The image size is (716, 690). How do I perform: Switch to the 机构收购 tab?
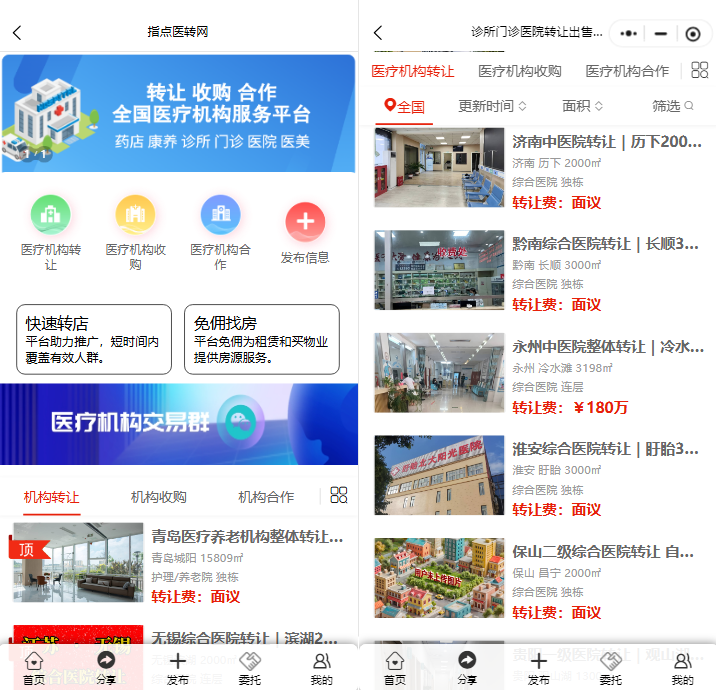click(x=158, y=497)
